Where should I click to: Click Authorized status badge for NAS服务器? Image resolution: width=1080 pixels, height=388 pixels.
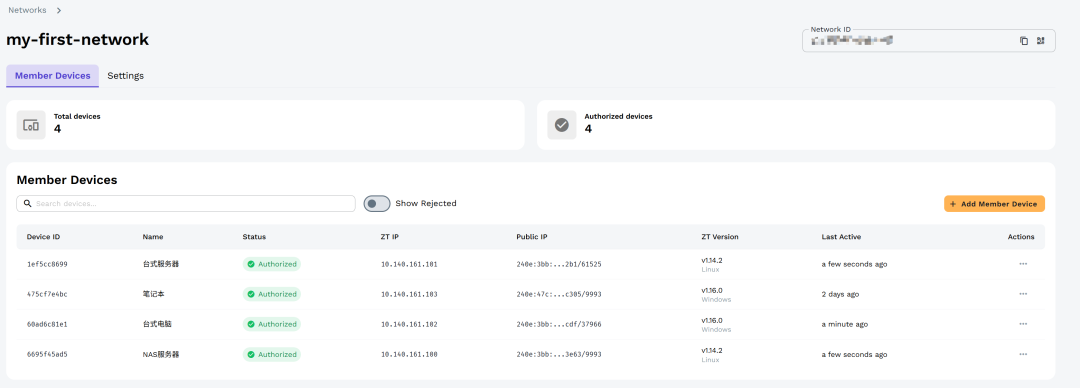[271, 354]
